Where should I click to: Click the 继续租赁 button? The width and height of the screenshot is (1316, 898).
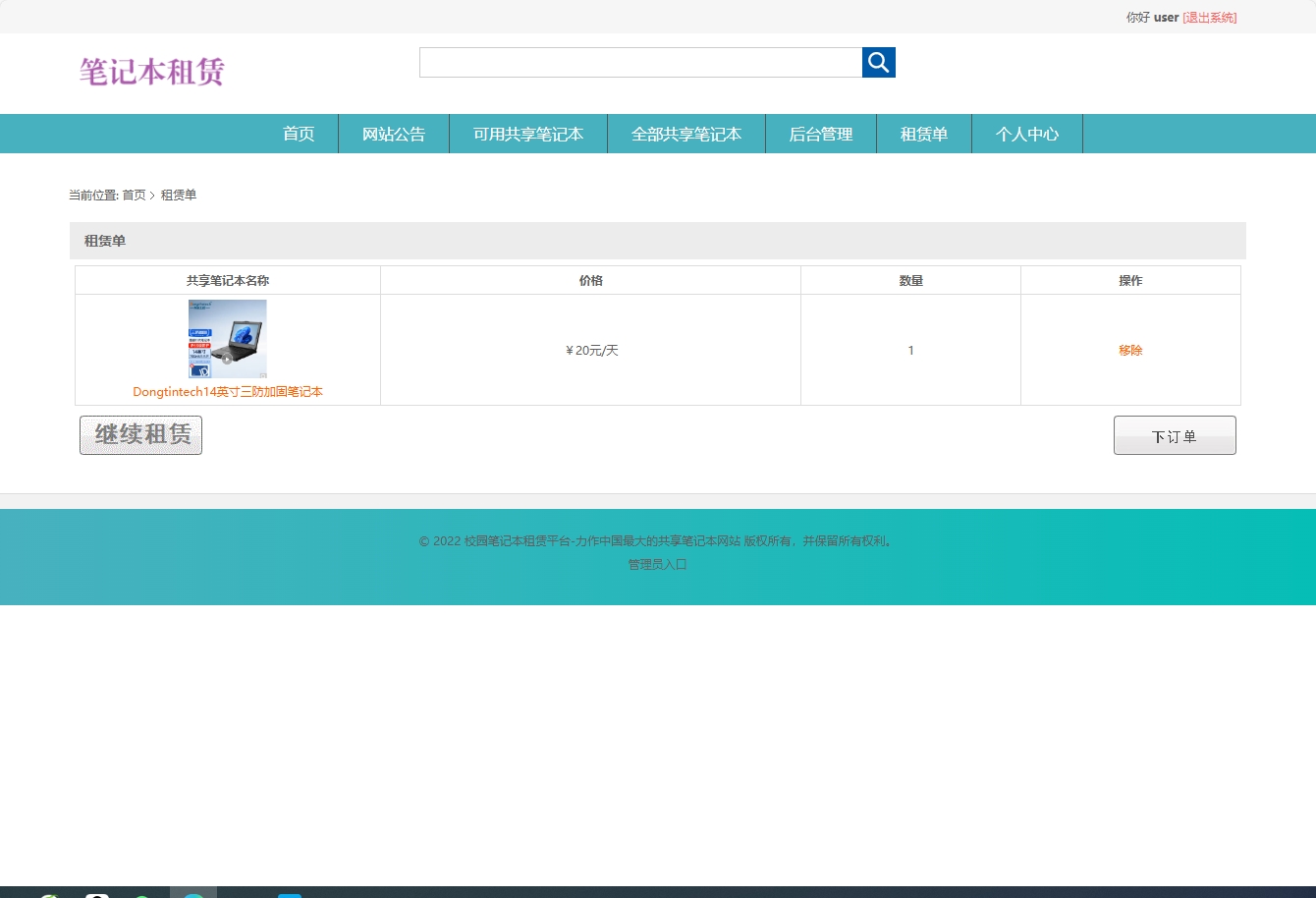point(141,435)
